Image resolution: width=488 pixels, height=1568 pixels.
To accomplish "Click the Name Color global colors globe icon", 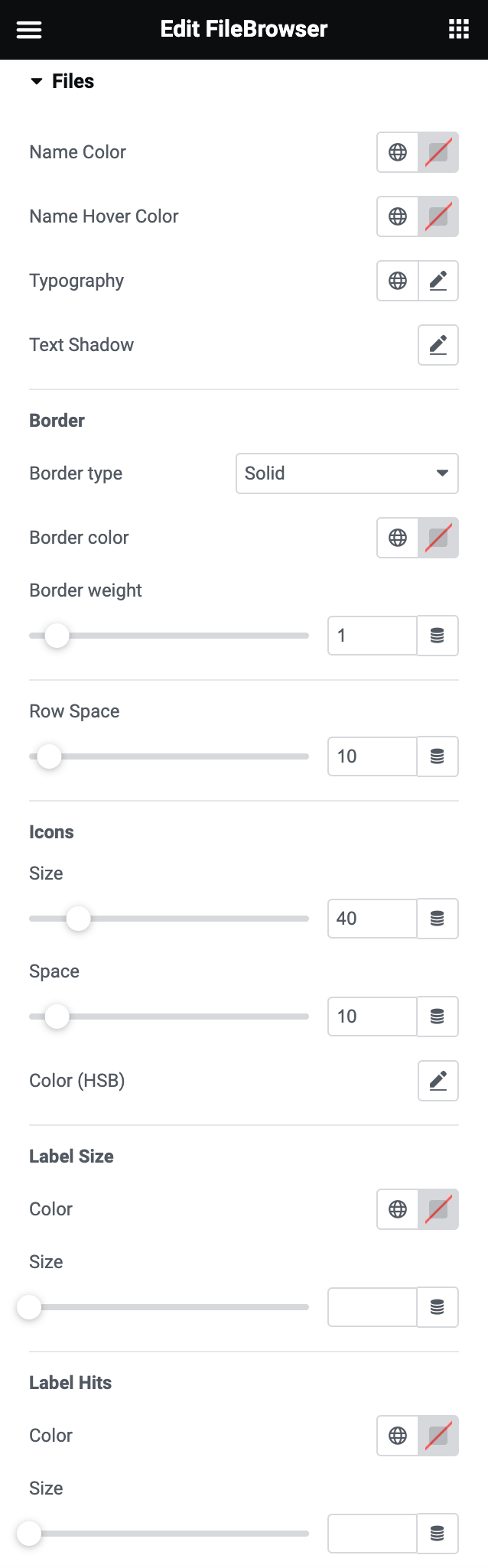I will click(397, 152).
